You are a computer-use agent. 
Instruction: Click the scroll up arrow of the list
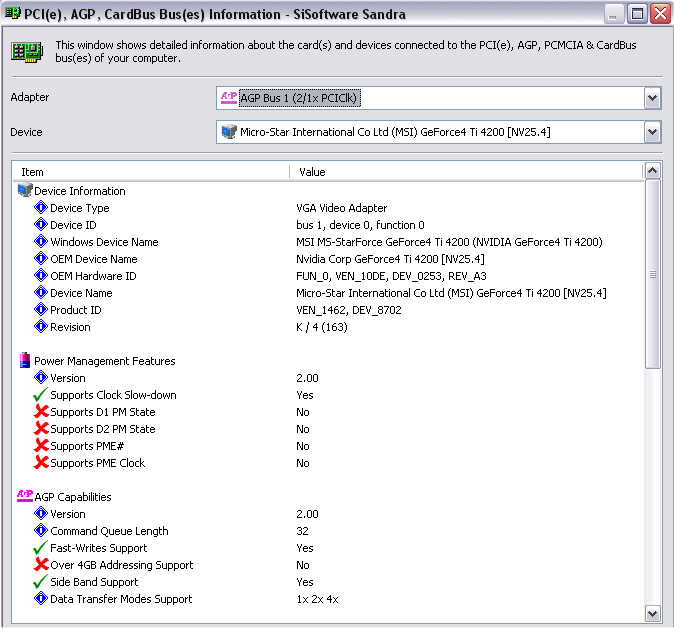point(653,171)
